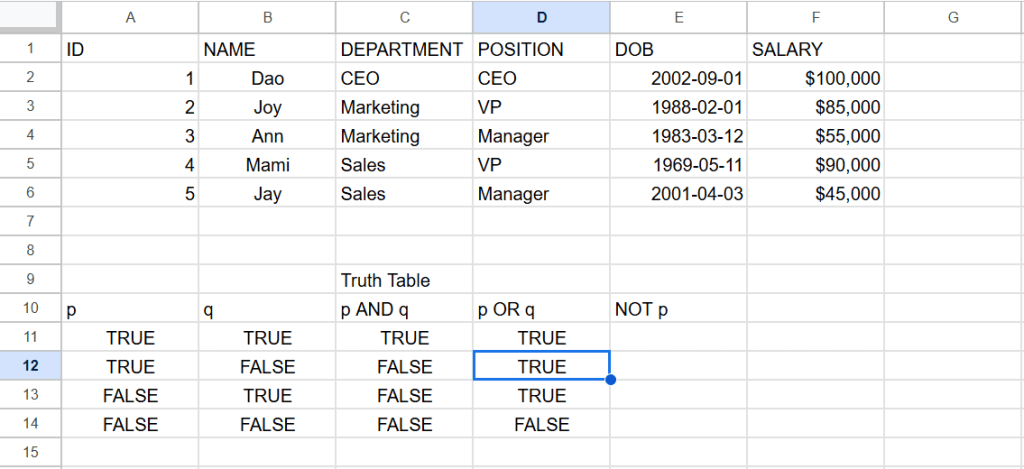1024x469 pixels.
Task: Select the $45,000 salary cell
Action: coord(815,194)
